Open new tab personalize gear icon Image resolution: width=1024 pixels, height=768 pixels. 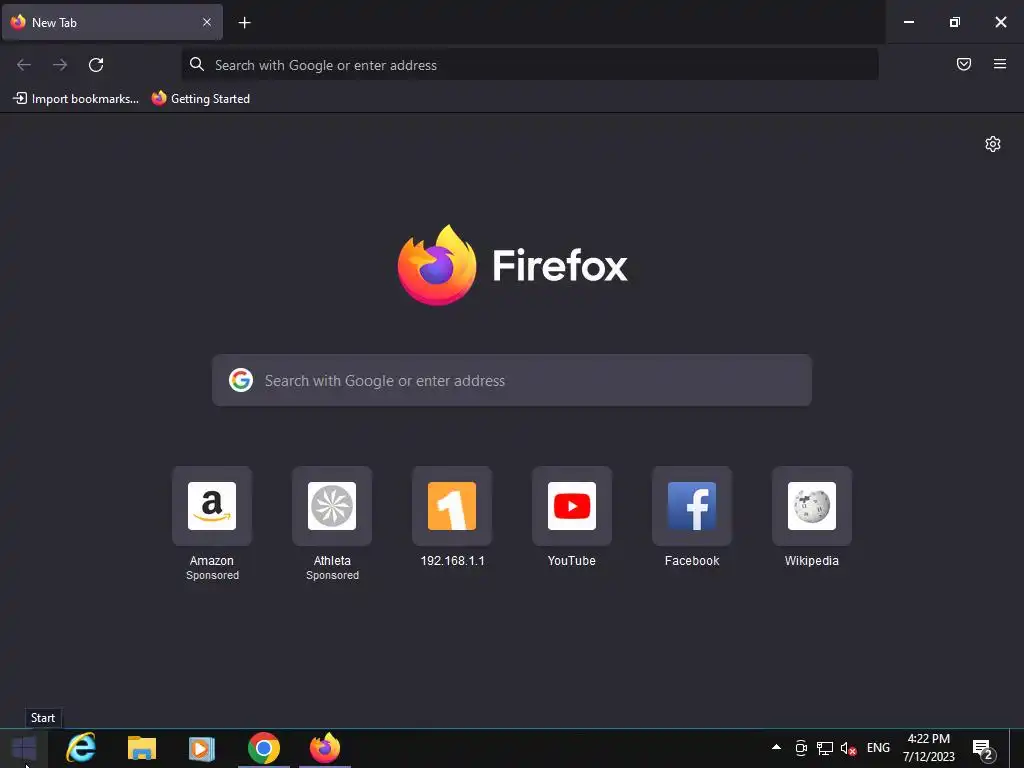point(993,144)
